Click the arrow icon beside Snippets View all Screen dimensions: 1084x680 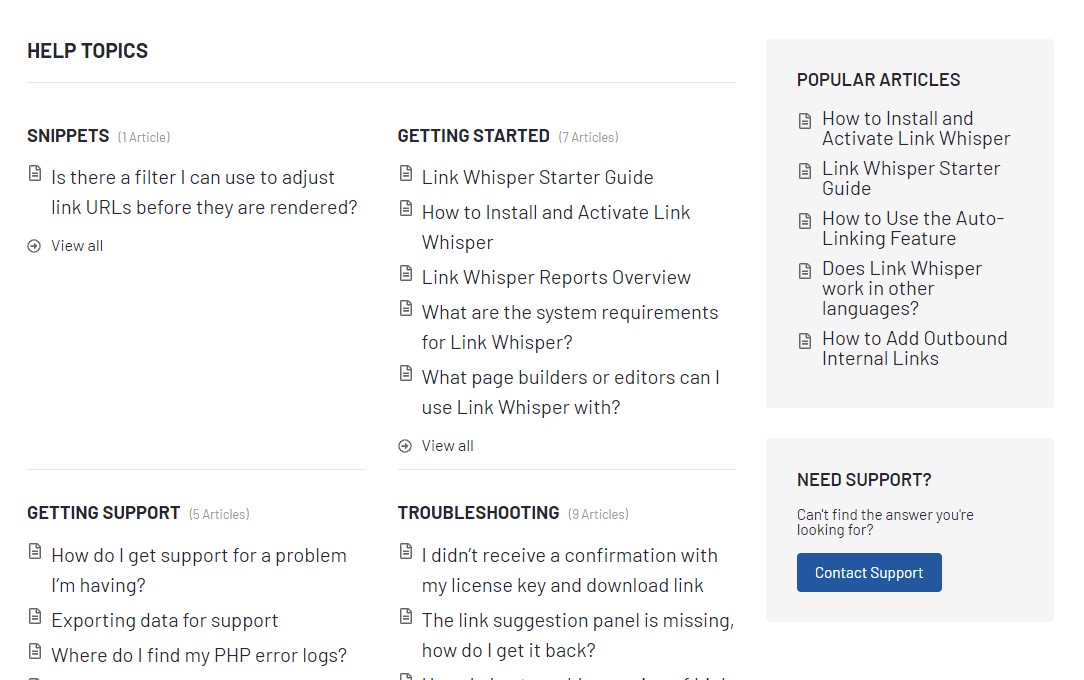point(34,246)
